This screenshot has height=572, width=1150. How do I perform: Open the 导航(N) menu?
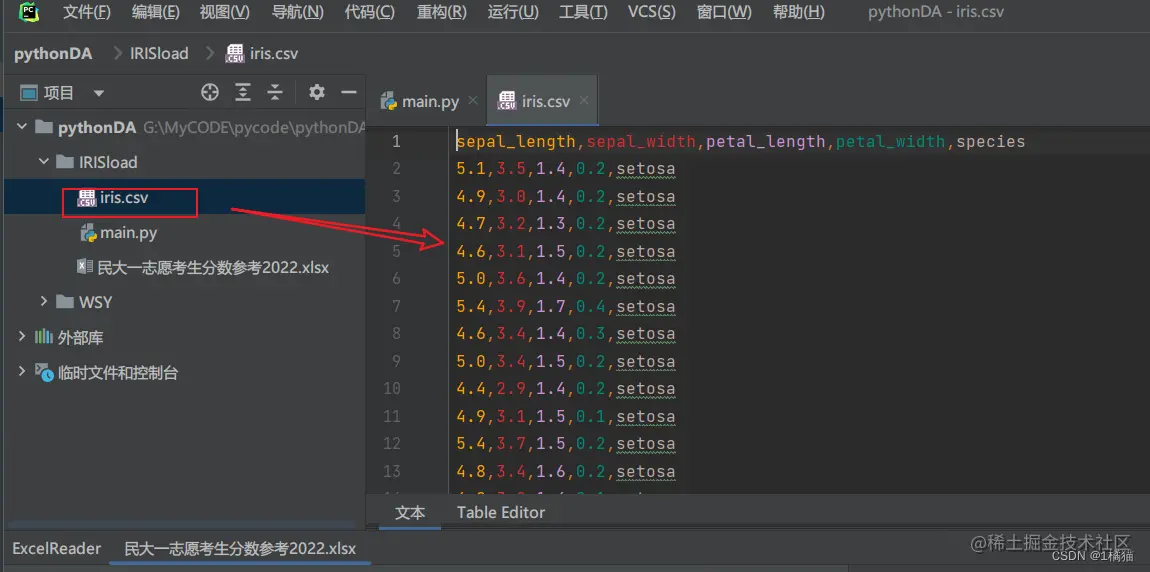[x=297, y=12]
